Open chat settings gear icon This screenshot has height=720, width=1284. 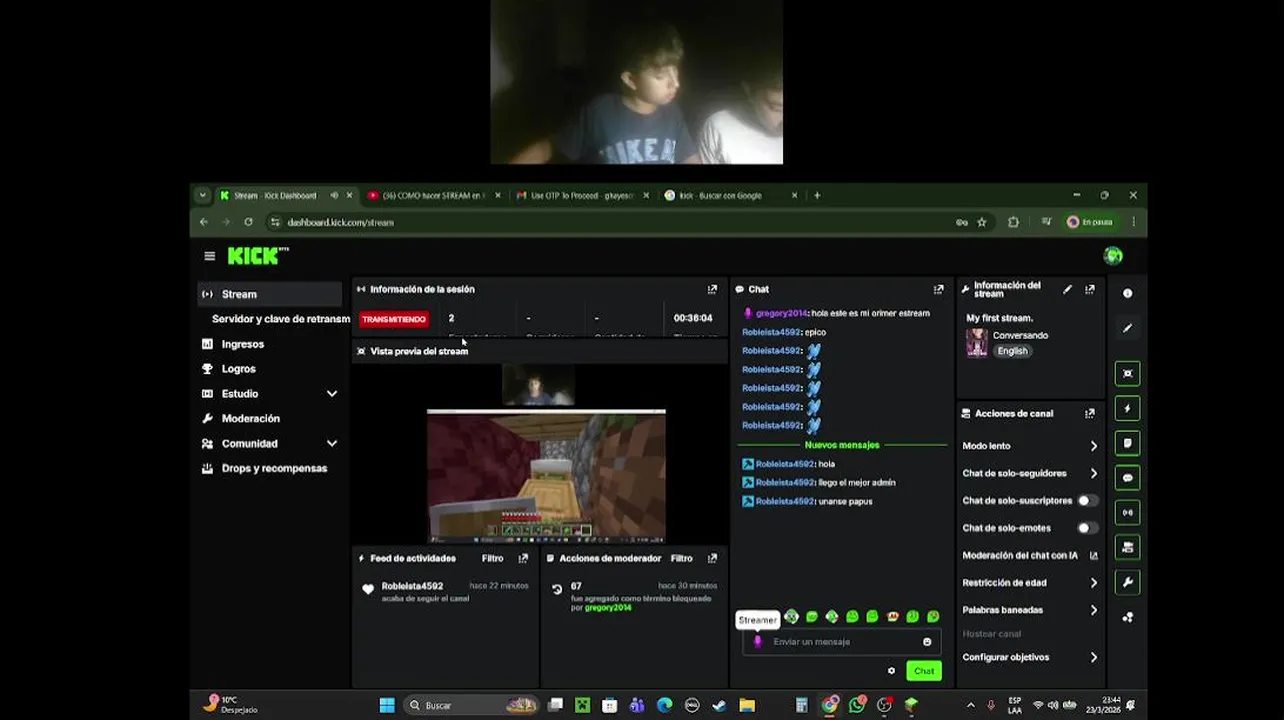[891, 671]
